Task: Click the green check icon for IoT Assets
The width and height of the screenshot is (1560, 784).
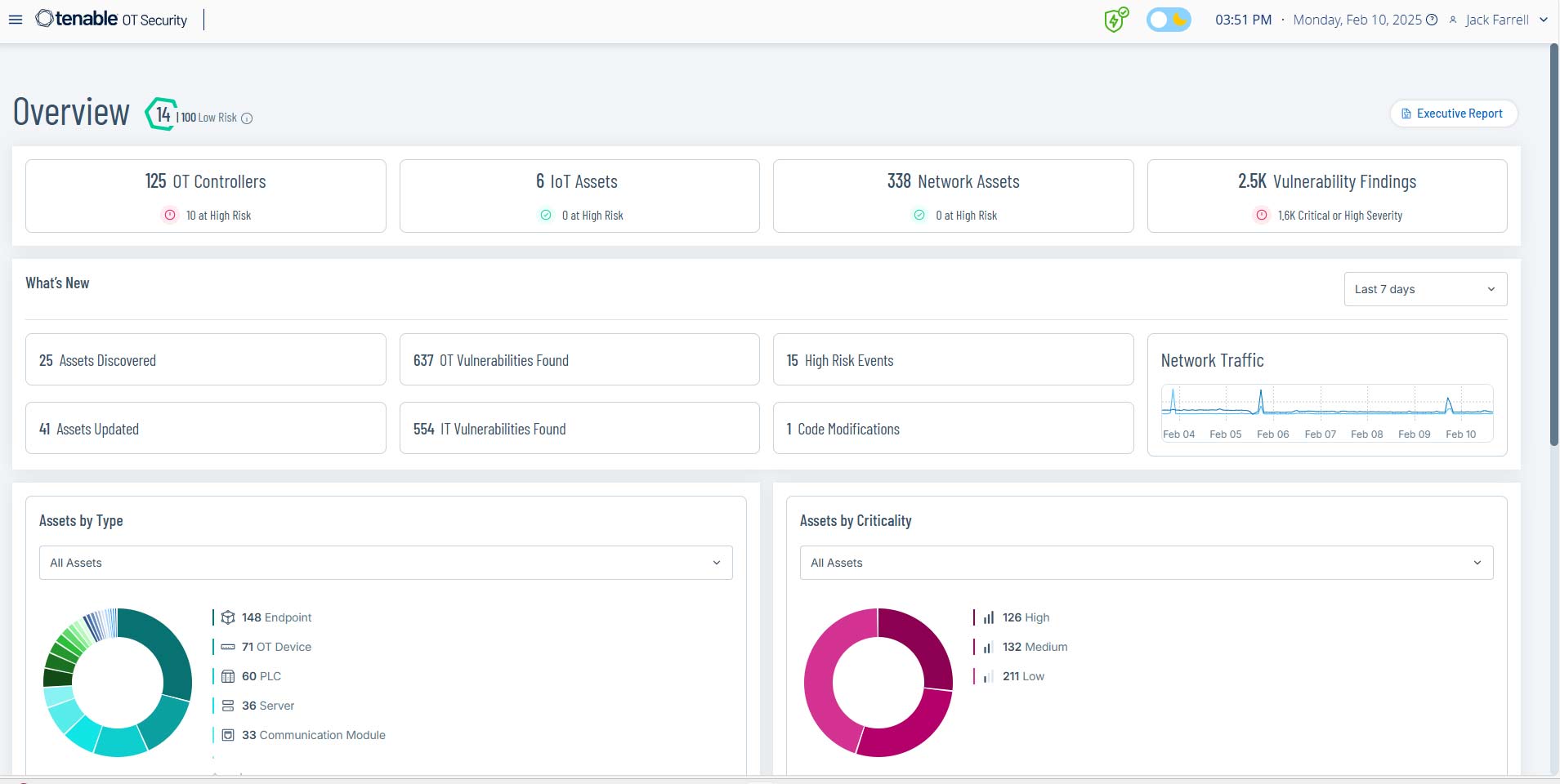Action: pos(546,215)
